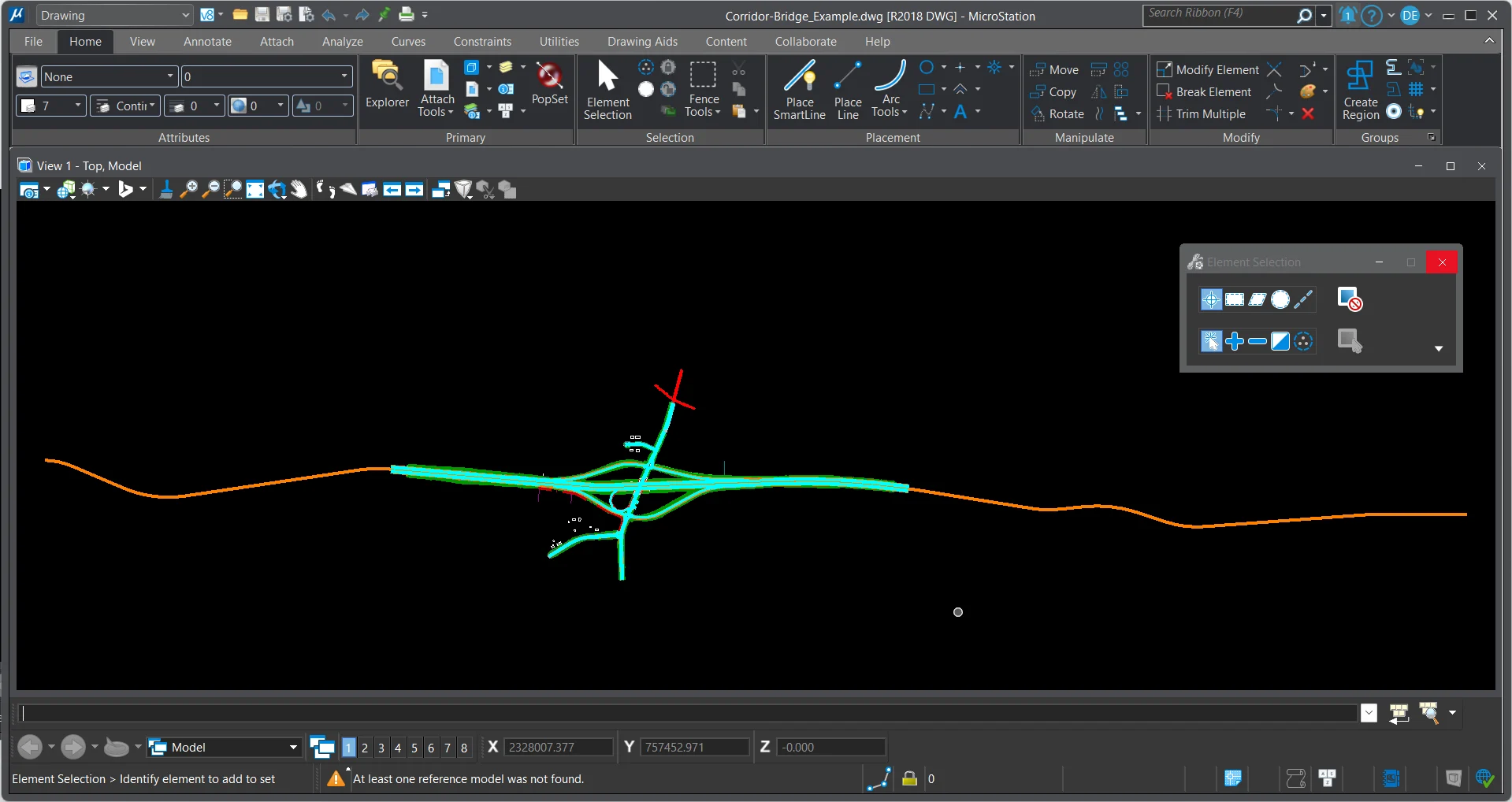This screenshot has height=802, width=1512.
Task: Open the Utilities ribbon tab
Action: click(559, 42)
